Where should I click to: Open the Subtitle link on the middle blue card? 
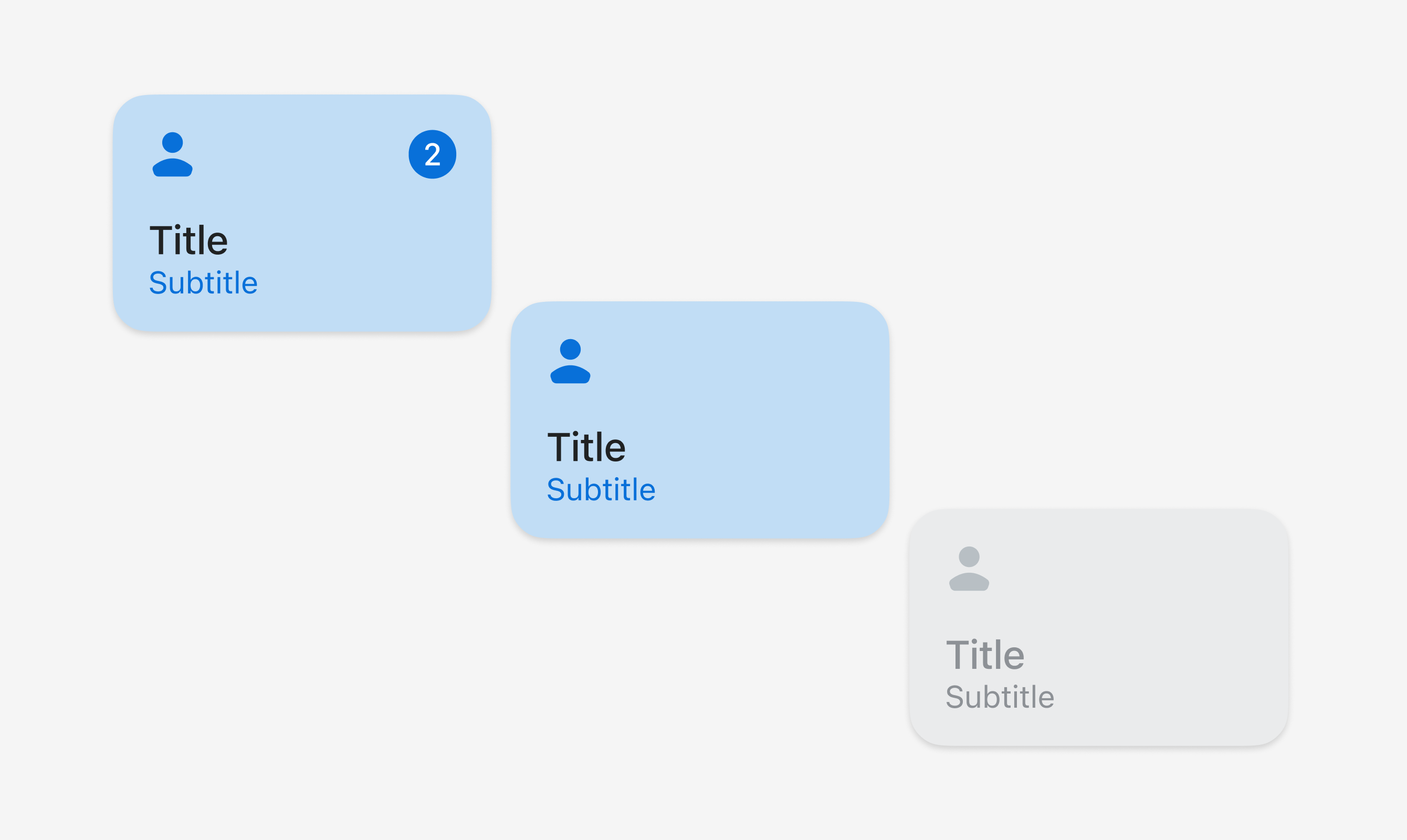[601, 489]
